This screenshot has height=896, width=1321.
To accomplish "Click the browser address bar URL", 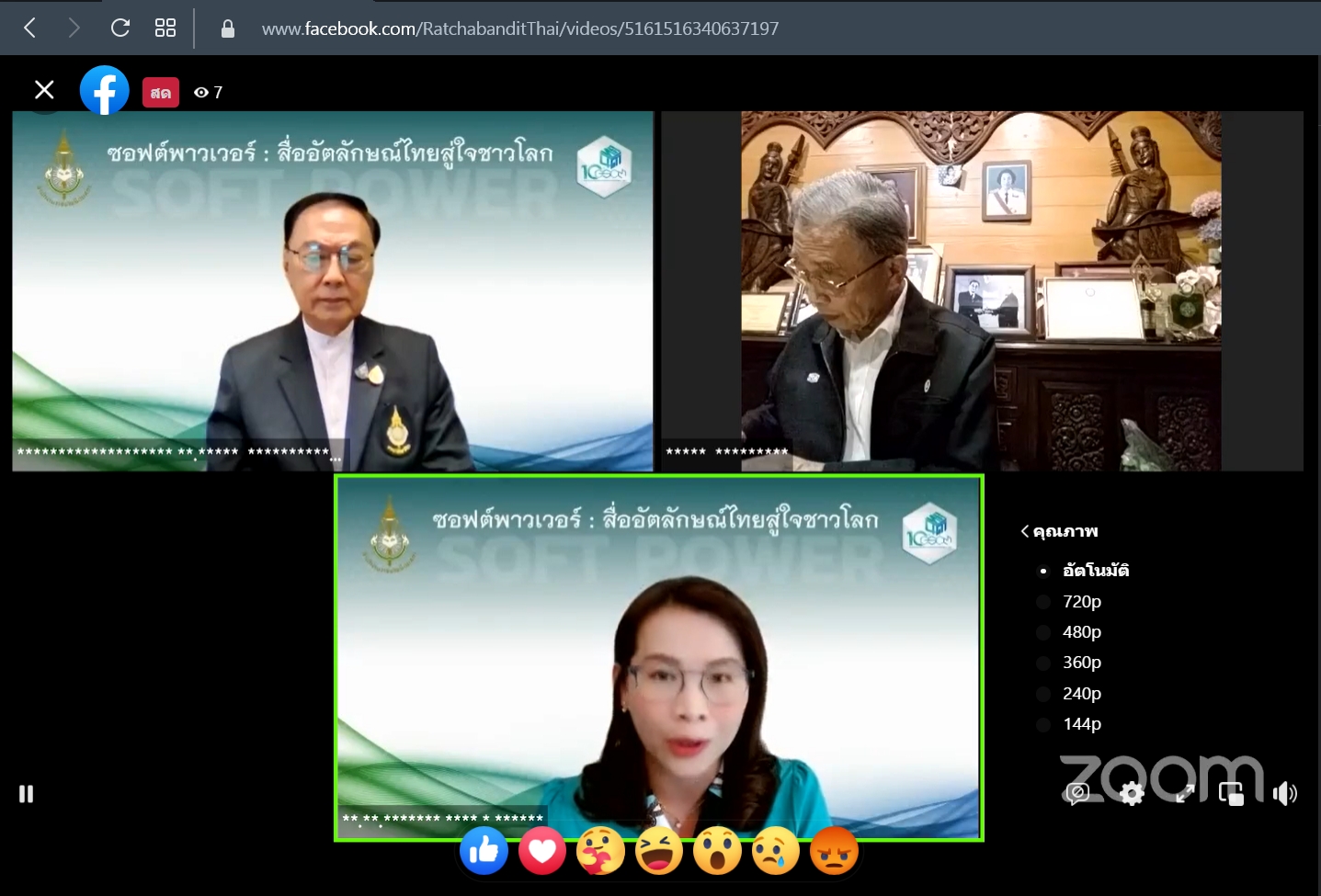I will click(519, 28).
